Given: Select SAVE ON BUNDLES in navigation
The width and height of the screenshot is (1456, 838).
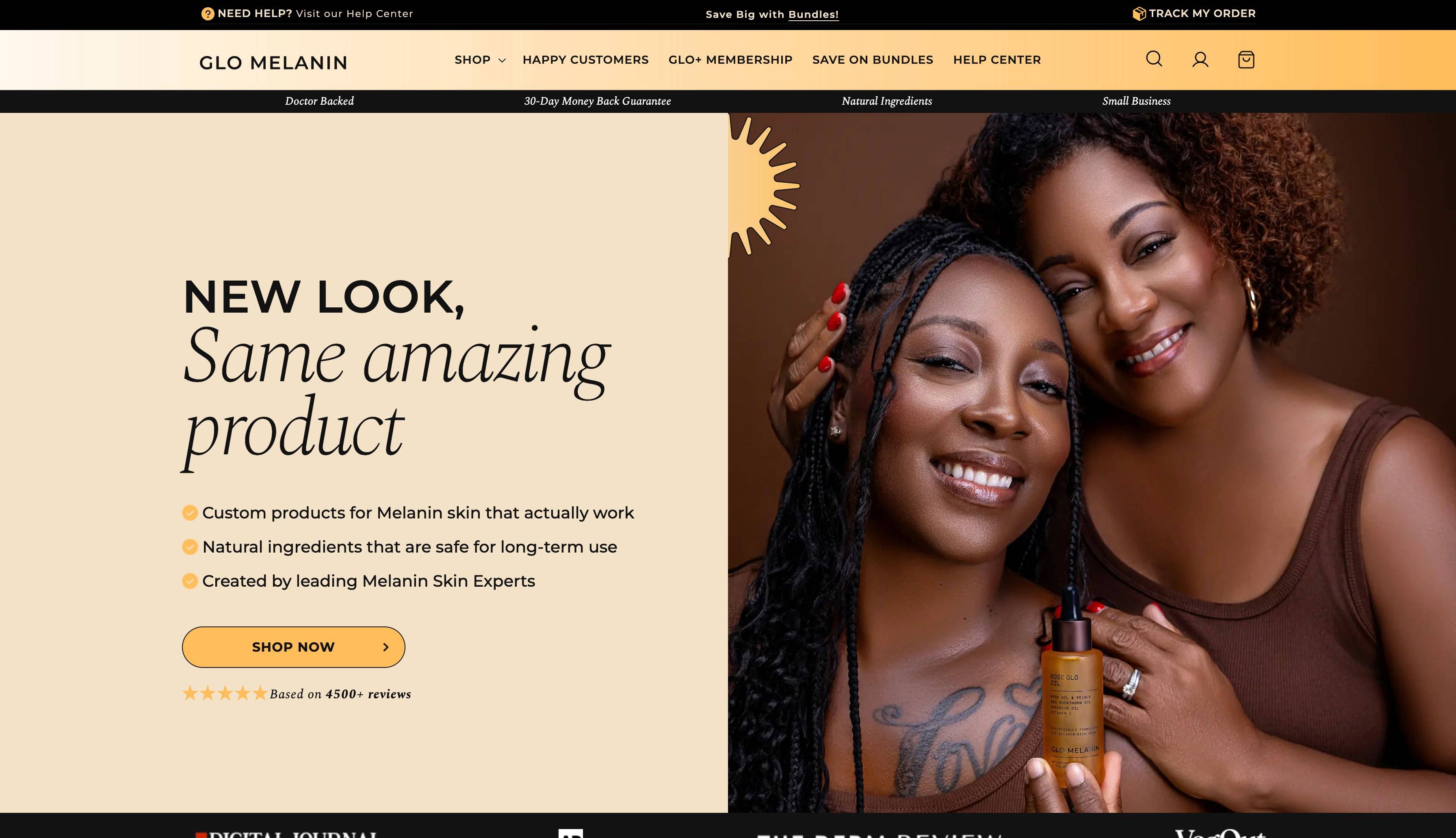Looking at the screenshot, I should (872, 60).
